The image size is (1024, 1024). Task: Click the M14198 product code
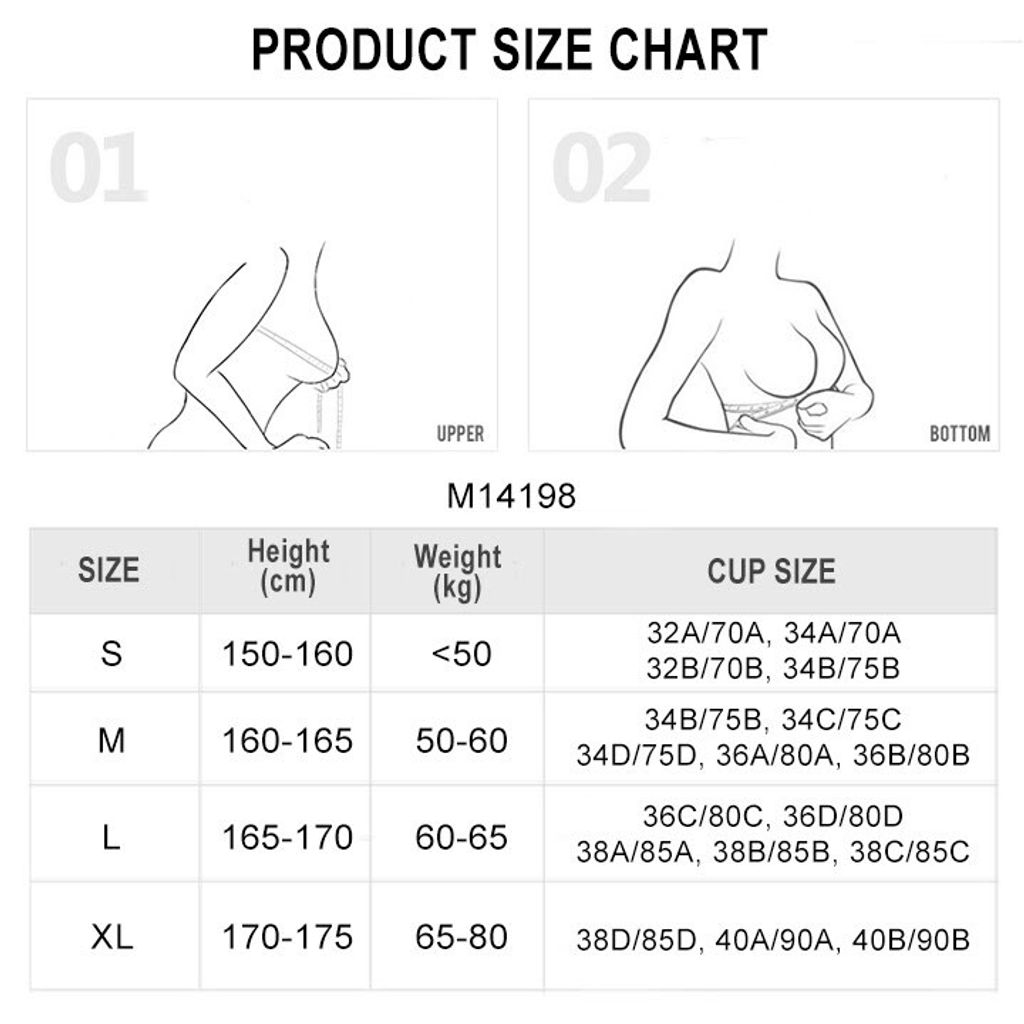pos(511,496)
